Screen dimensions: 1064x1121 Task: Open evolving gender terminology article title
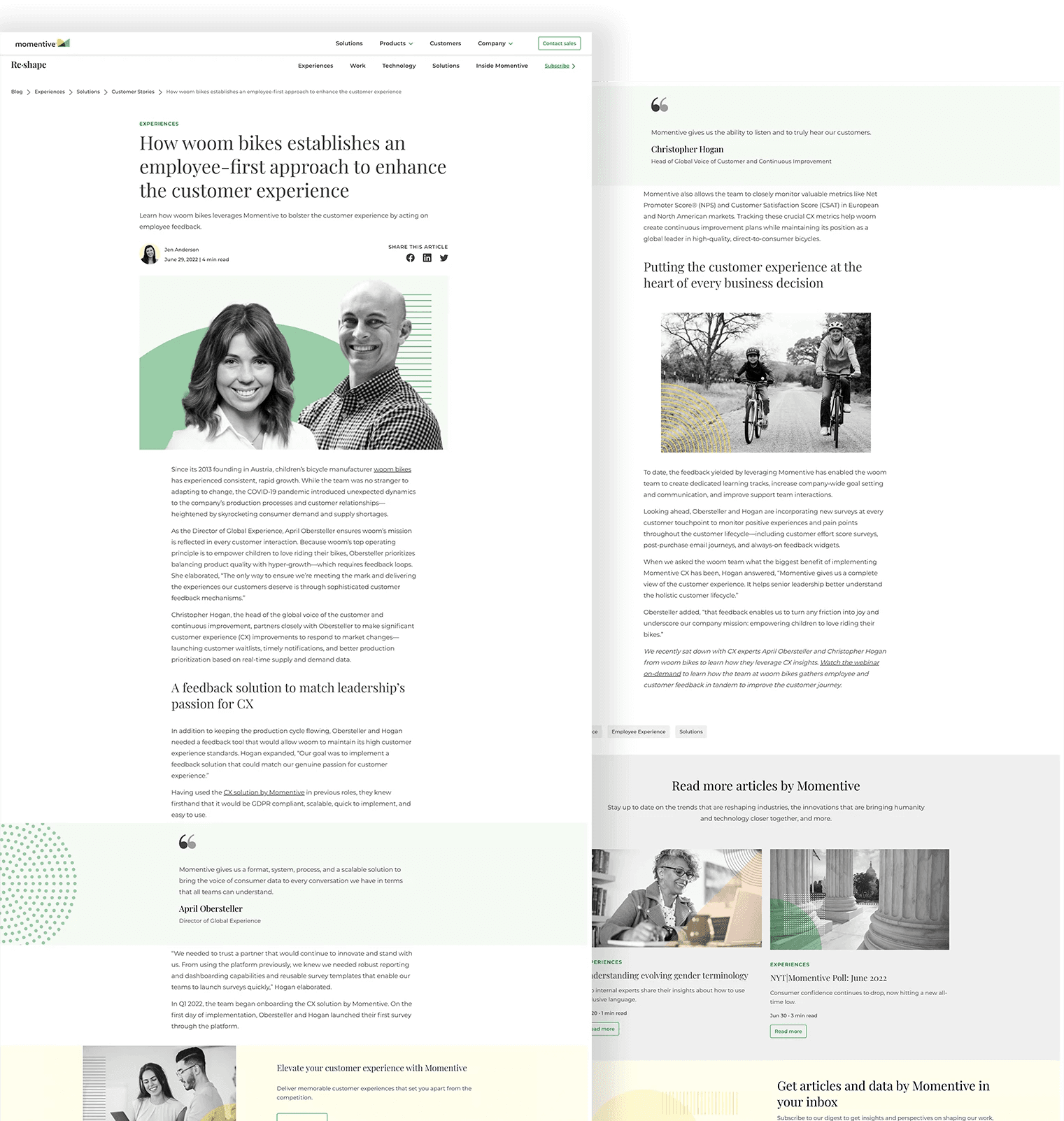point(669,976)
